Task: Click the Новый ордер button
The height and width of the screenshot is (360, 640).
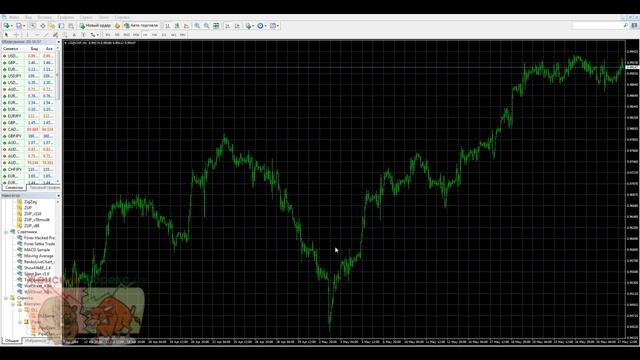Action: click(95, 26)
